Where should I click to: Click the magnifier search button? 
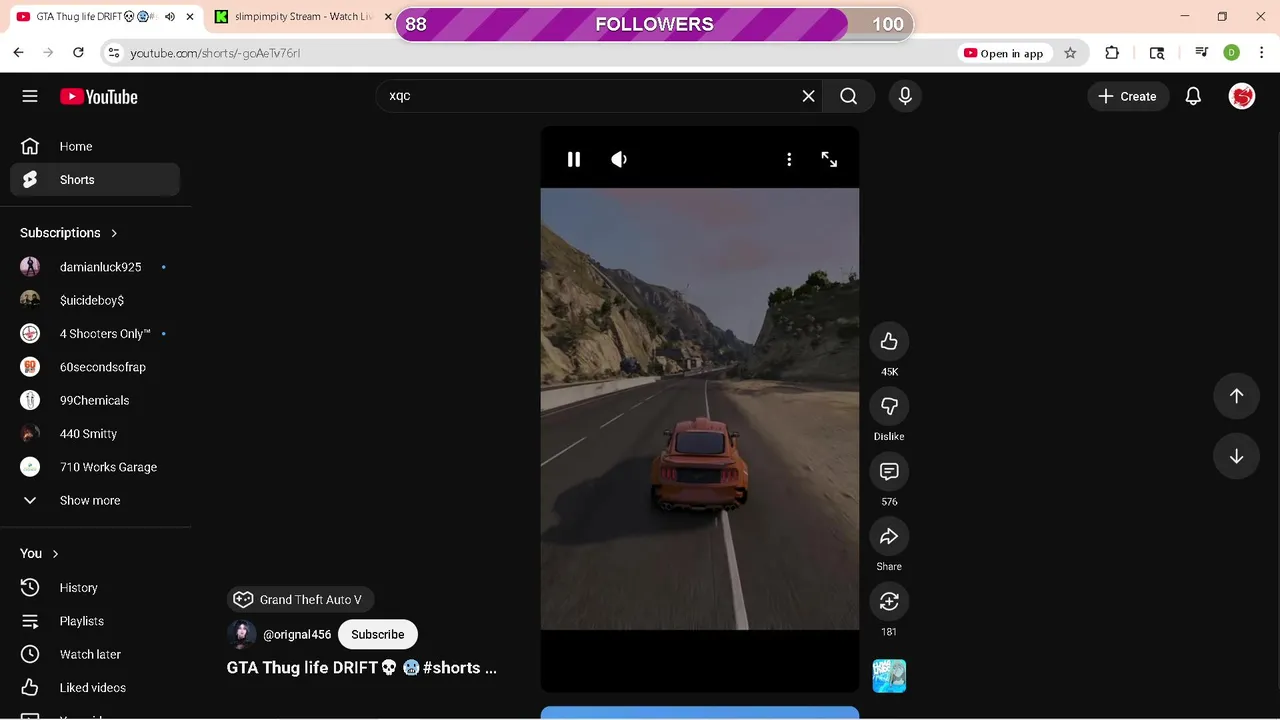pyautogui.click(x=848, y=96)
